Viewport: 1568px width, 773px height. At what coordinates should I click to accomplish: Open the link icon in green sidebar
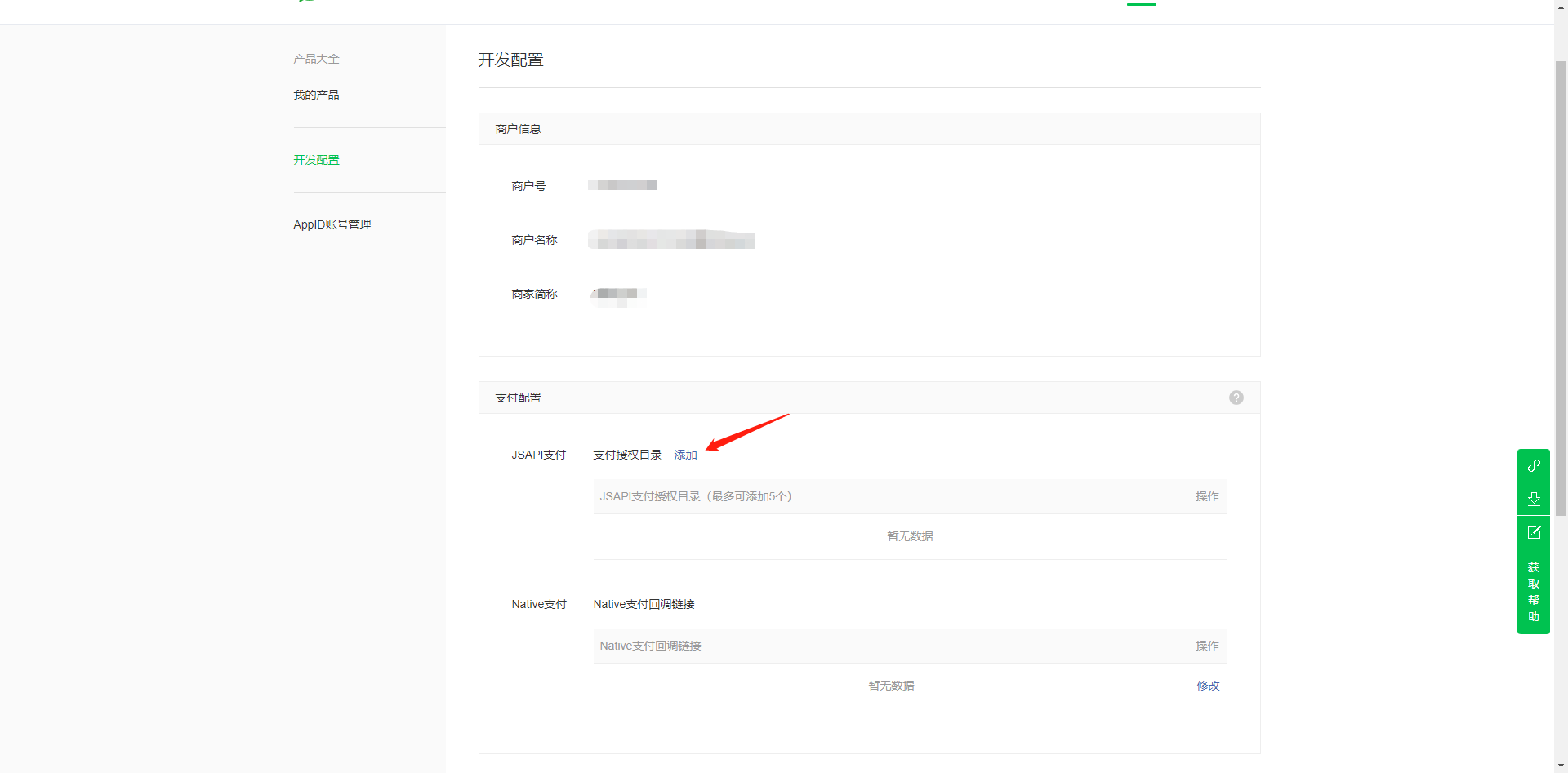click(x=1534, y=465)
